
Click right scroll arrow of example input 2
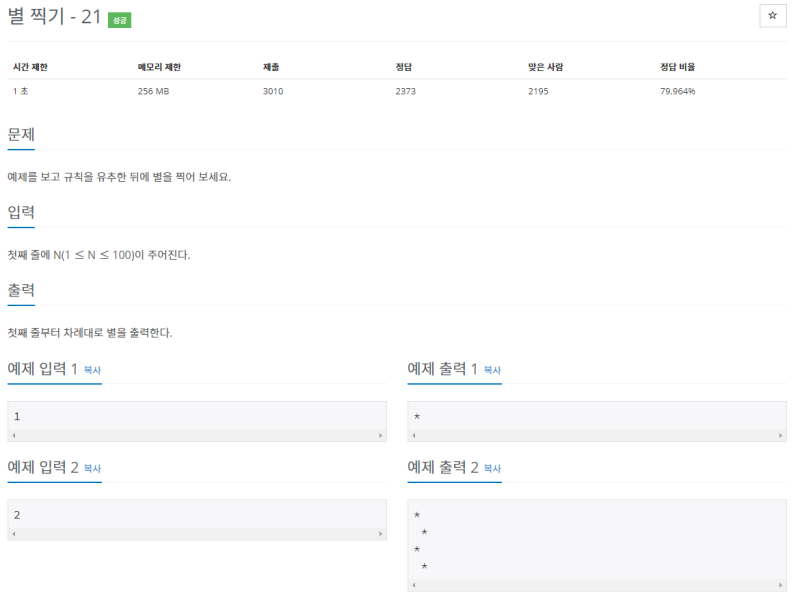point(381,534)
